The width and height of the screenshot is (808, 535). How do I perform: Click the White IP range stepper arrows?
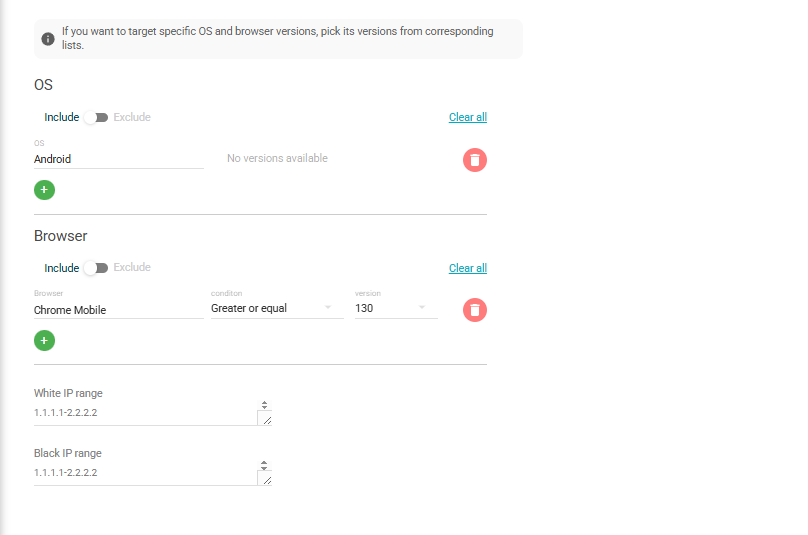click(264, 405)
